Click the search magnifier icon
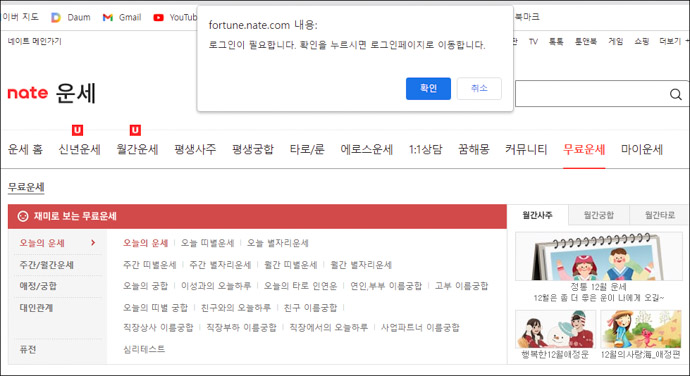The height and width of the screenshot is (376, 690). coord(675,94)
